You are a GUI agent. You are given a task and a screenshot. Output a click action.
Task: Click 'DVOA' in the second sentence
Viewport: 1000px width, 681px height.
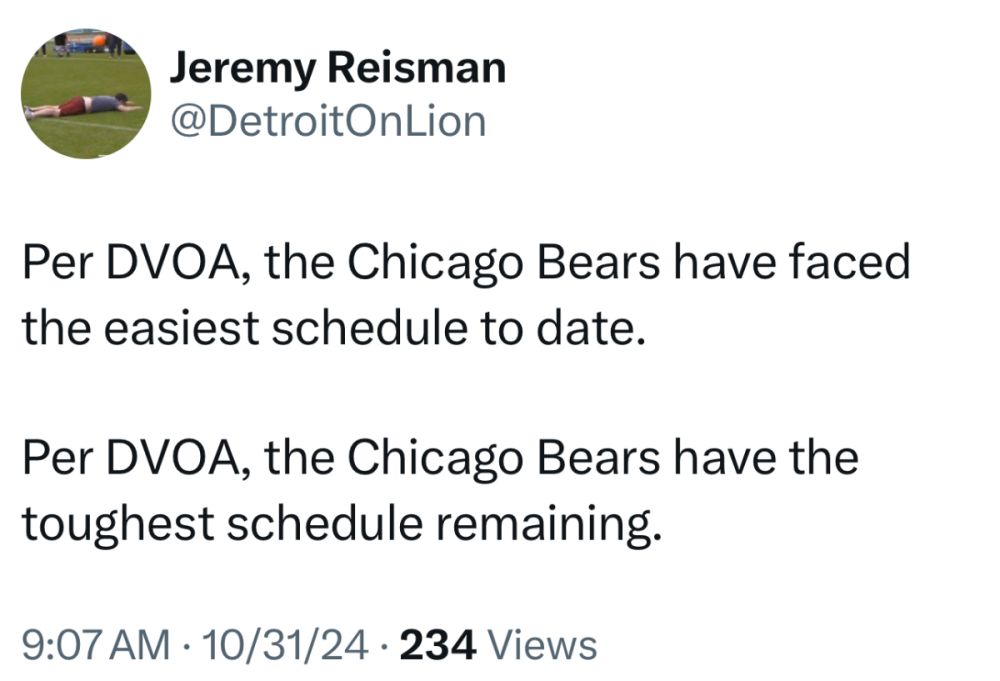(177, 459)
